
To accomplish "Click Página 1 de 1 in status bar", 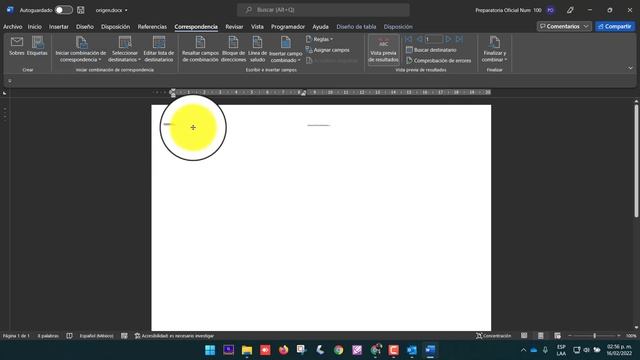I will (16, 336).
